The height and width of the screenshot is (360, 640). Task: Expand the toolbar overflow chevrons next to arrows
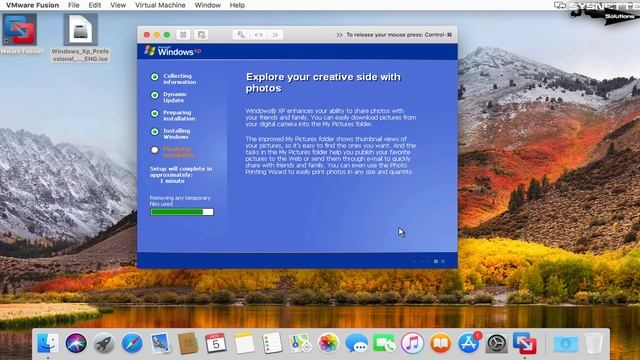pos(275,35)
